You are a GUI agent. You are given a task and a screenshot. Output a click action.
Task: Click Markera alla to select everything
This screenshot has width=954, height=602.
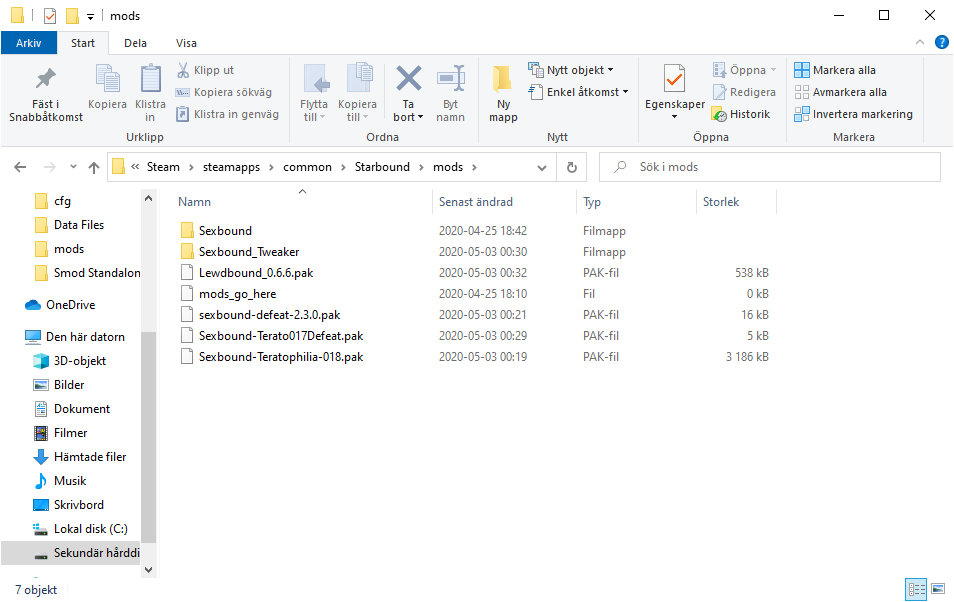[x=835, y=70]
